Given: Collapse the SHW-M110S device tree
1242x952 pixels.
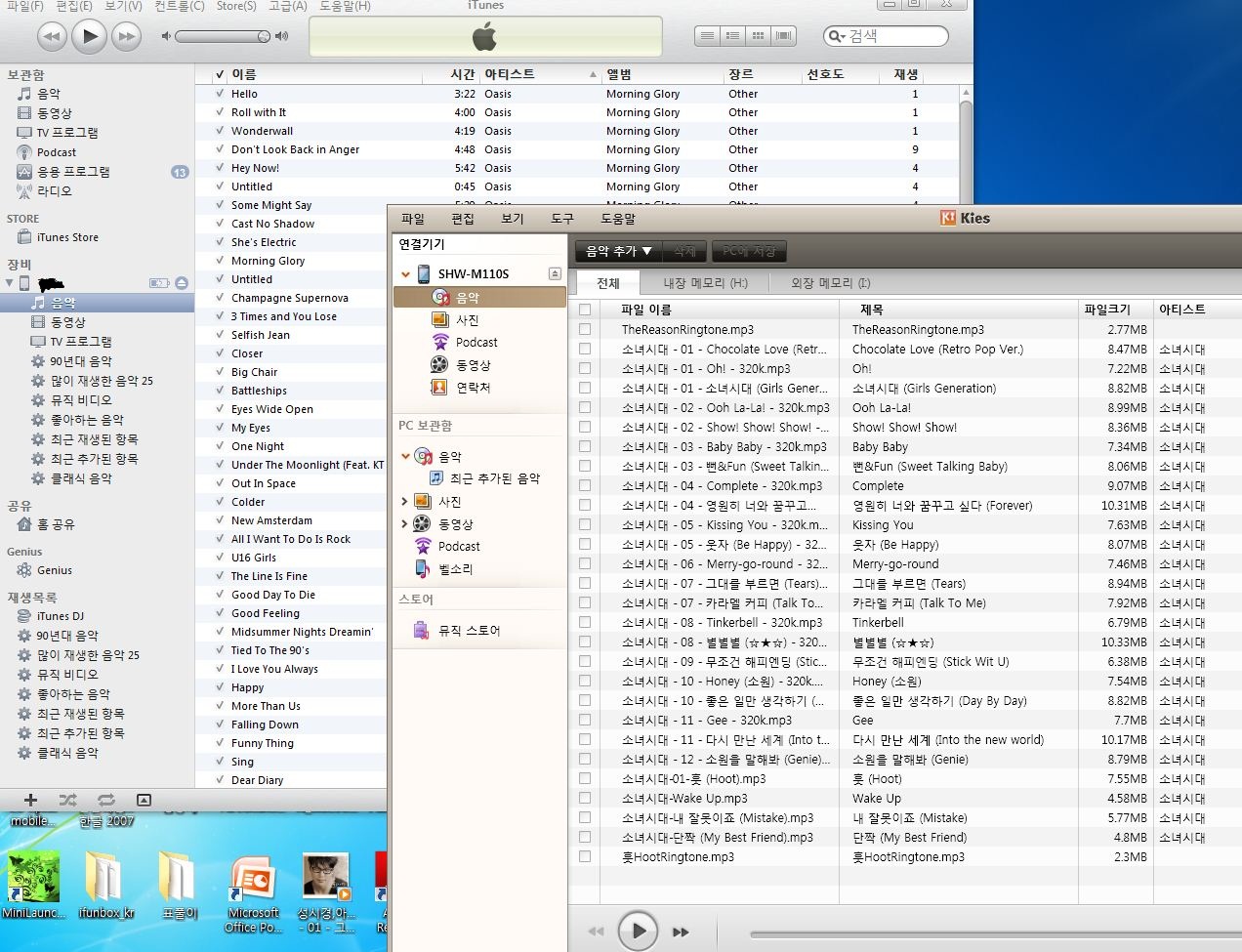Looking at the screenshot, I should (405, 274).
